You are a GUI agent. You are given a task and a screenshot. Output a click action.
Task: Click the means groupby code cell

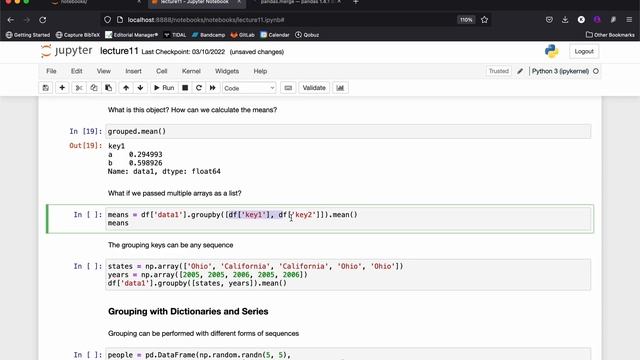coord(348,219)
